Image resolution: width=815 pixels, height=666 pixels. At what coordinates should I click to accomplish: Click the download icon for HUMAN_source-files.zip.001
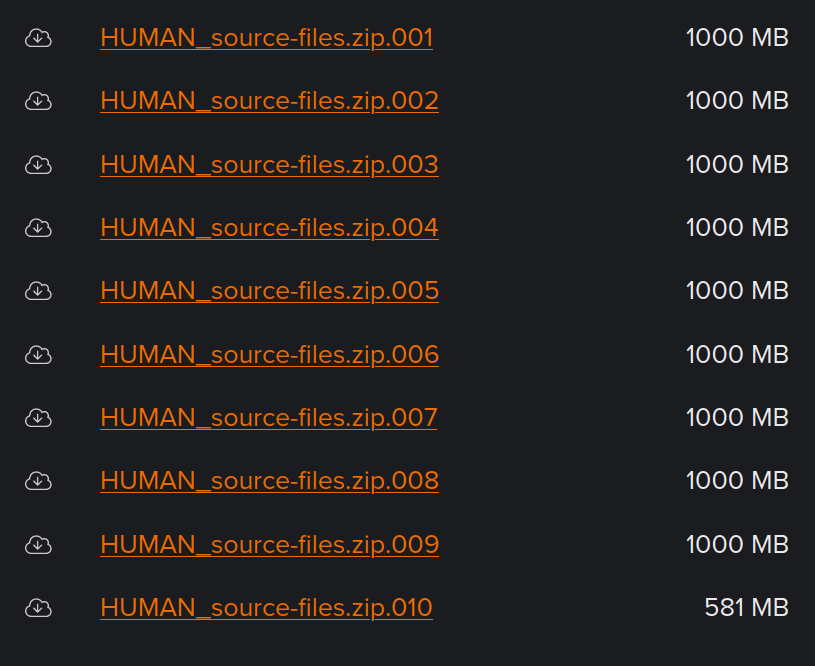[38, 37]
